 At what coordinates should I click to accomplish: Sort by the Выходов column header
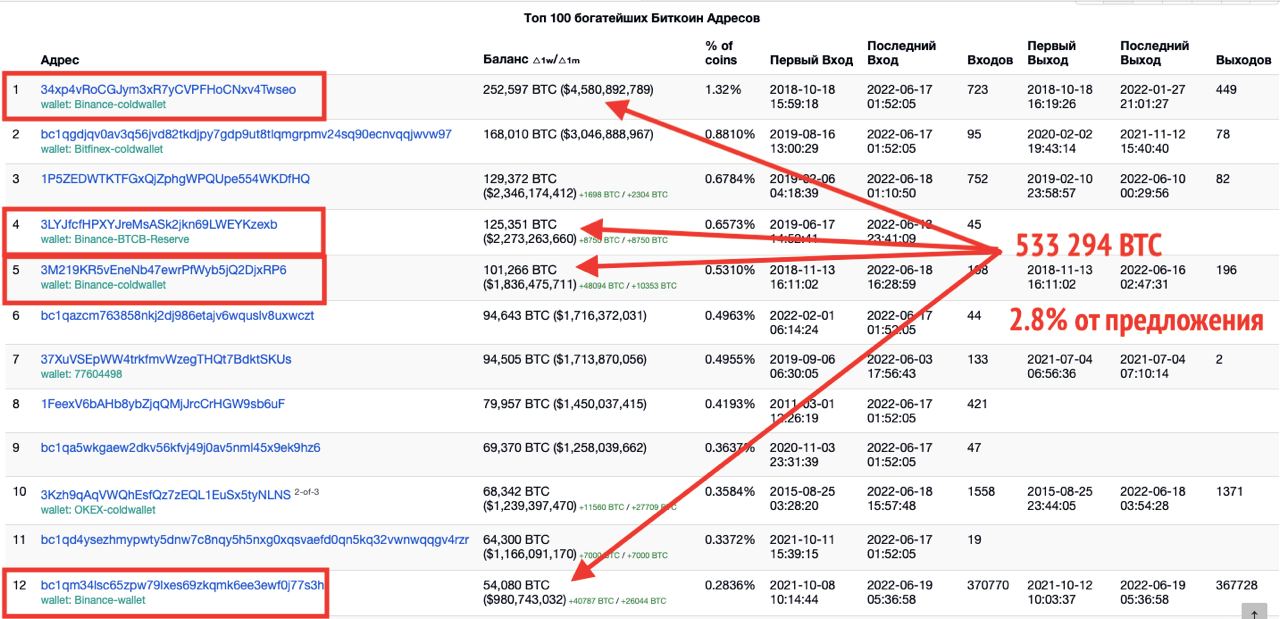coord(1243,60)
